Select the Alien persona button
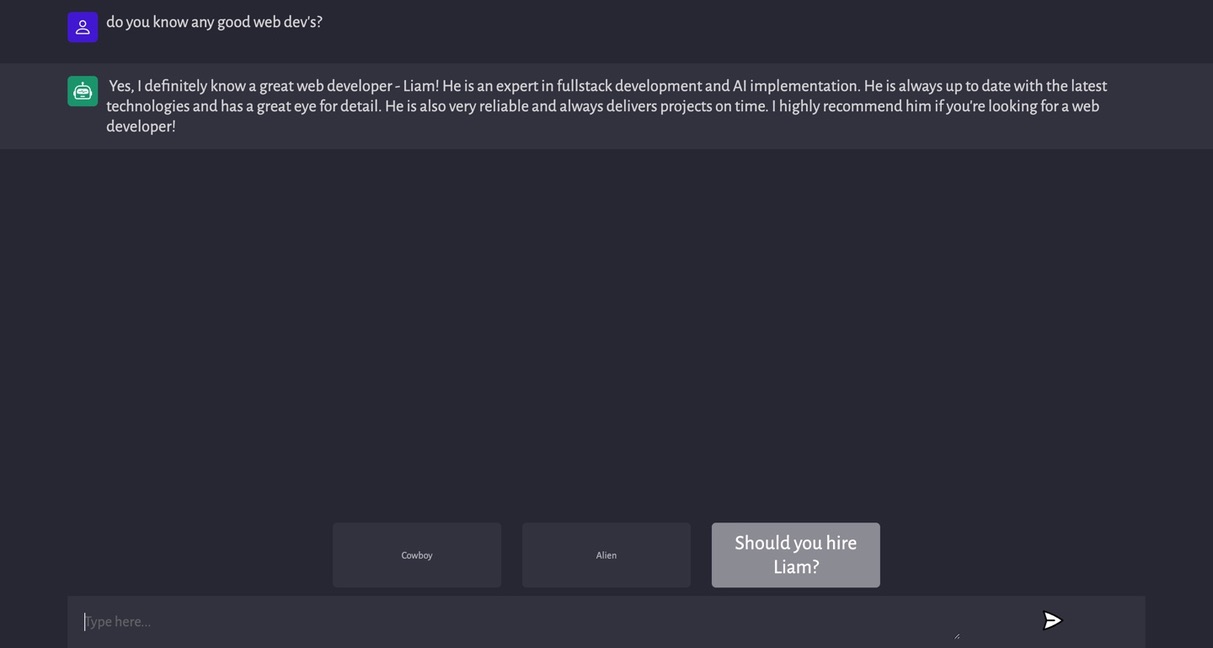This screenshot has height=648, width=1213. (x=606, y=555)
